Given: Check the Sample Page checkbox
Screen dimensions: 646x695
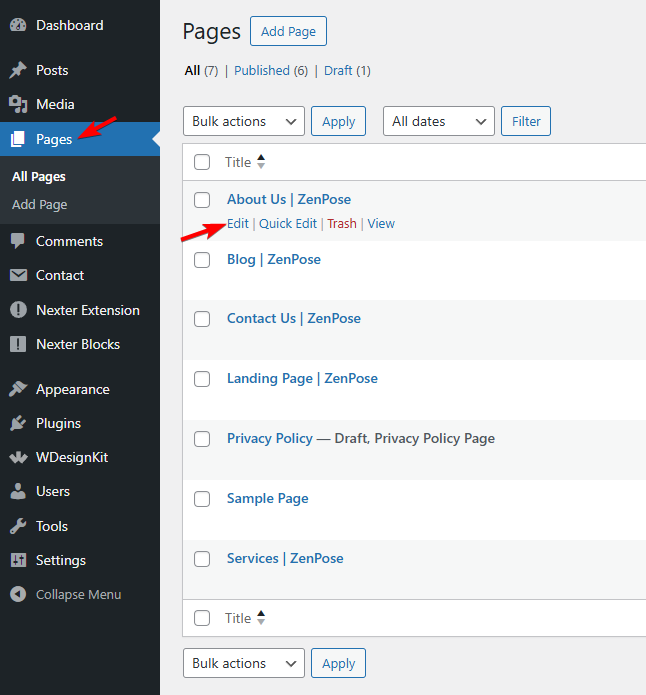Looking at the screenshot, I should click(202, 499).
